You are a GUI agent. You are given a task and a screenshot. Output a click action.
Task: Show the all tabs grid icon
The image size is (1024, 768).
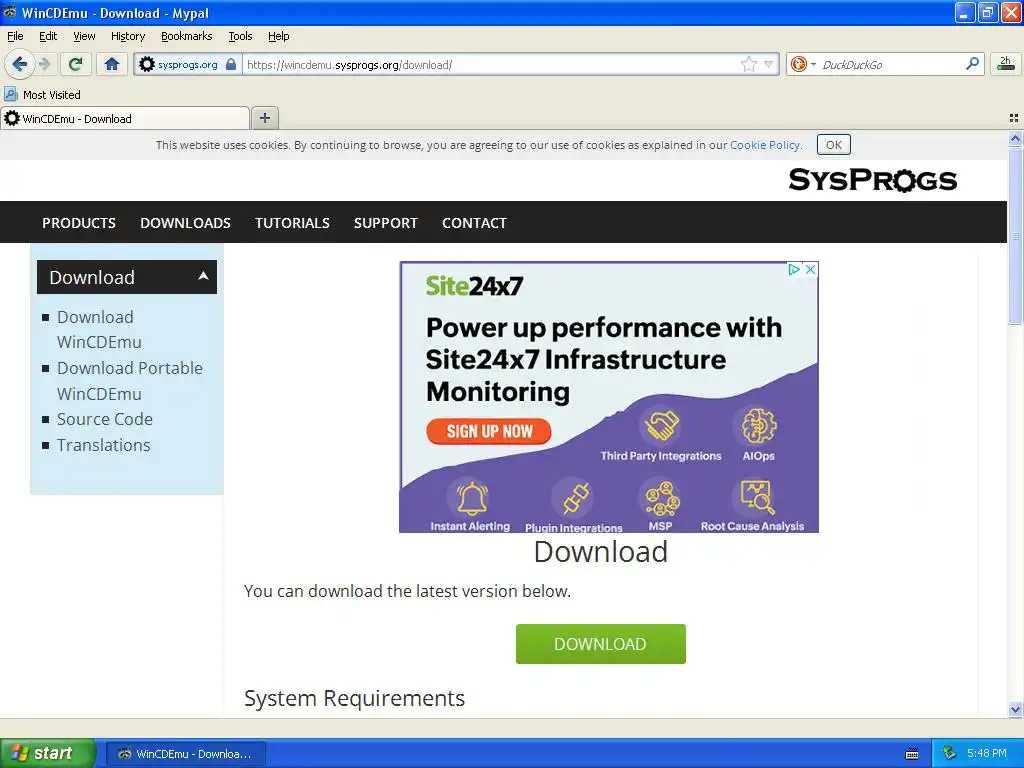tap(1014, 118)
